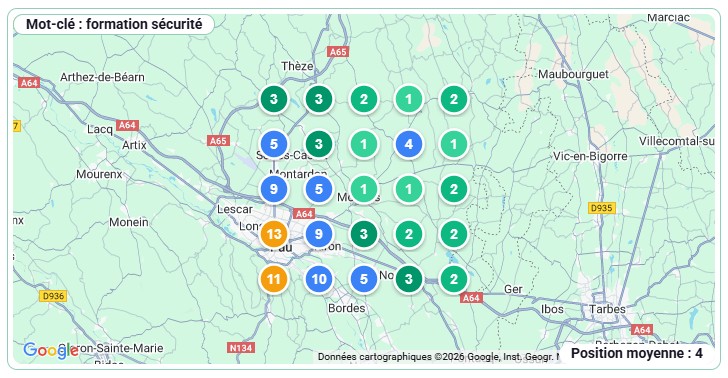Click top-left corner marker 3 of grid
This screenshot has height=378, width=728.
(x=273, y=99)
